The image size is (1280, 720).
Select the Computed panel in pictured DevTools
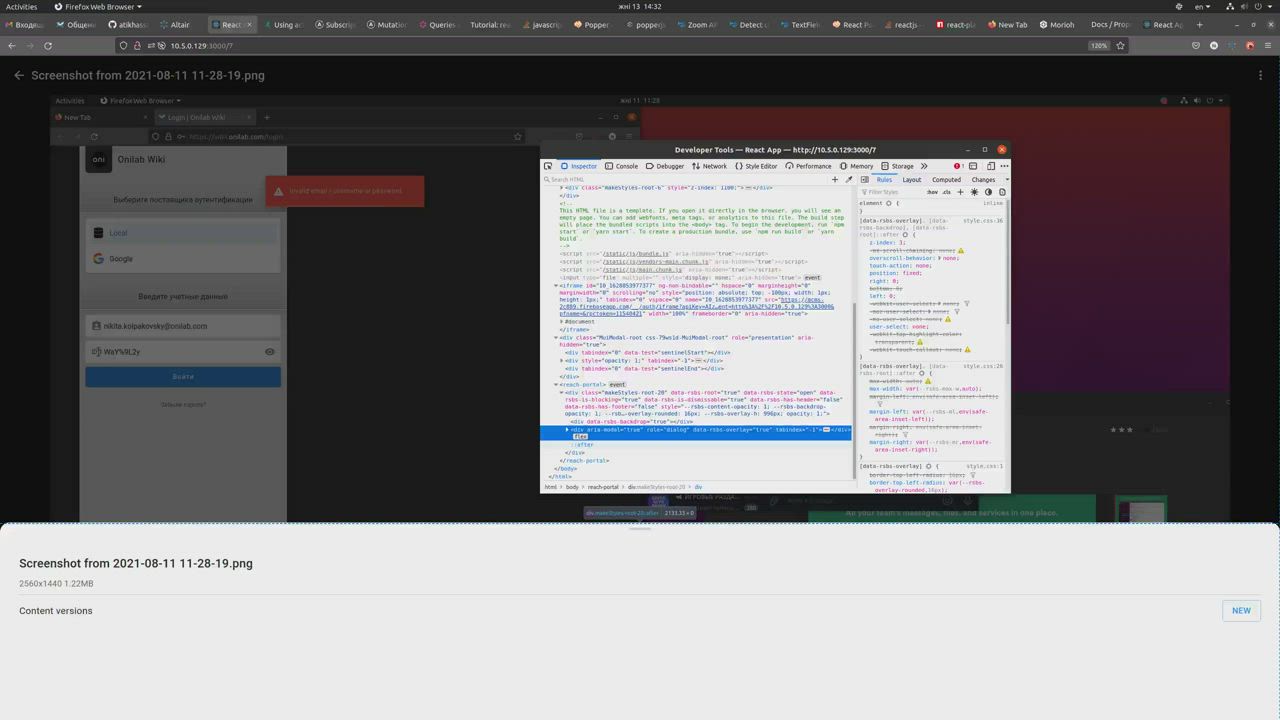tap(946, 180)
